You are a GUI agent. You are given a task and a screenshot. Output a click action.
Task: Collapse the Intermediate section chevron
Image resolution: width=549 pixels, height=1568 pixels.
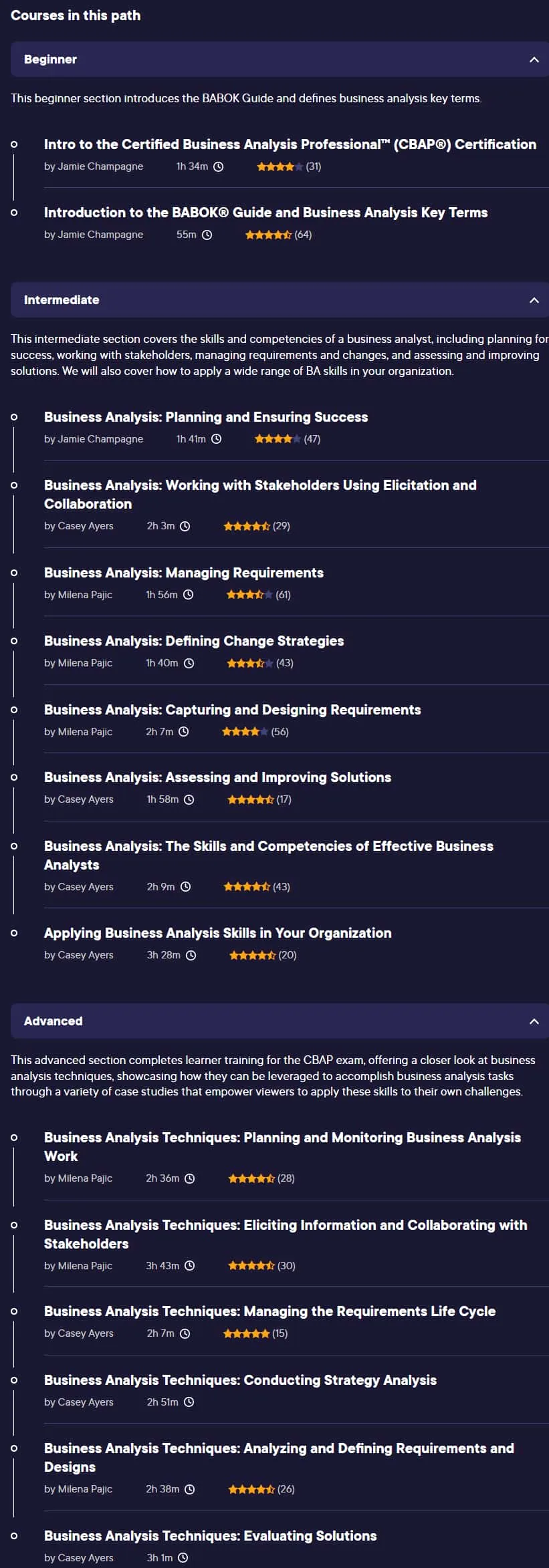[534, 300]
